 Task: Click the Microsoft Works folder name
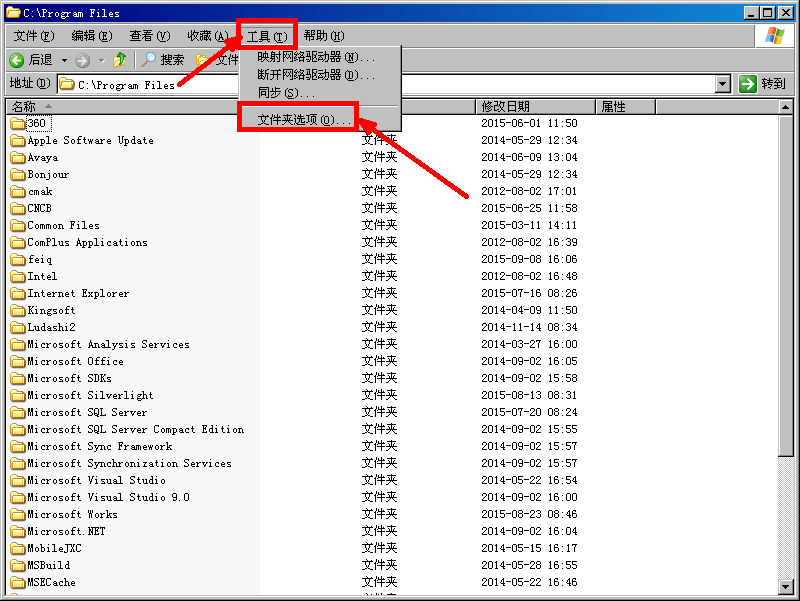pos(72,514)
